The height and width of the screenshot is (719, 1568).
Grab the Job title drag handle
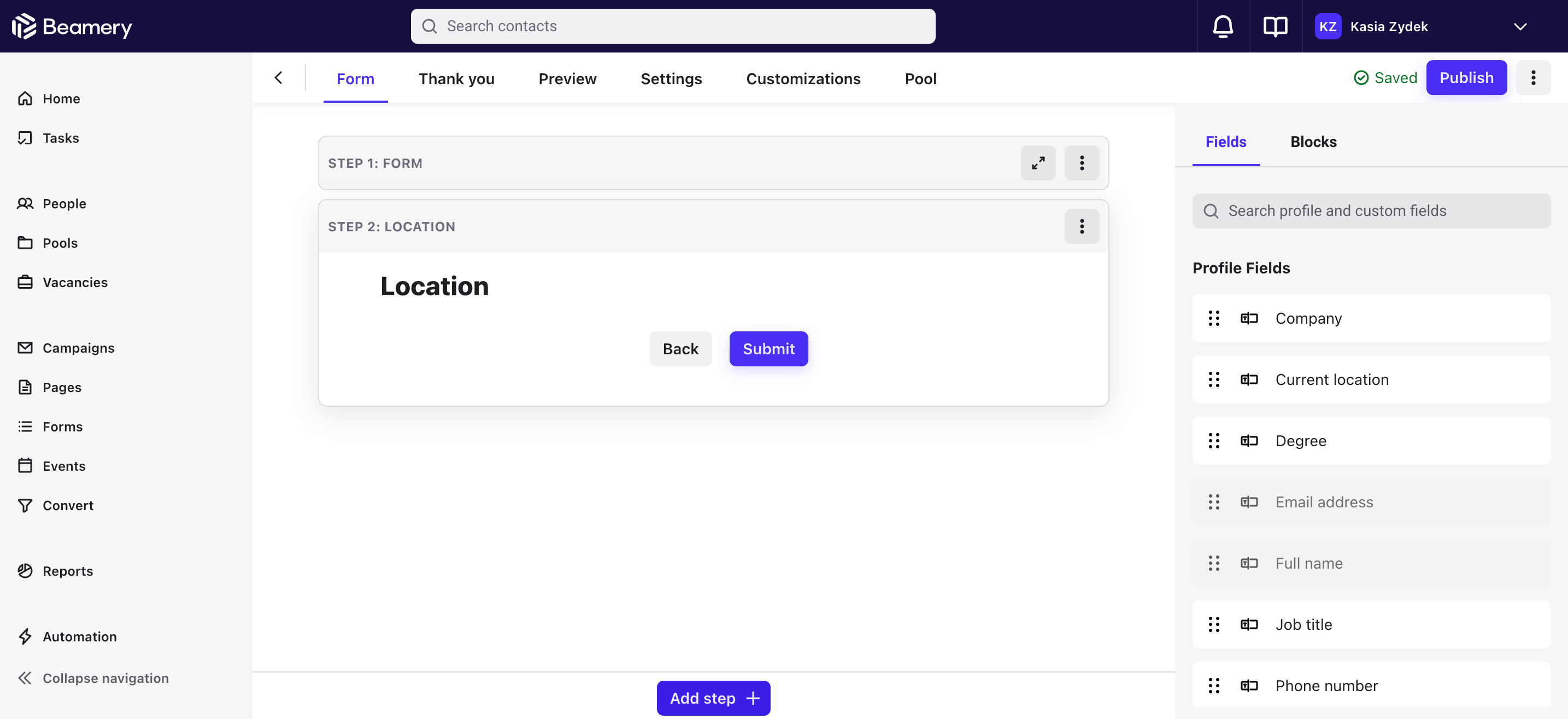pos(1214,624)
